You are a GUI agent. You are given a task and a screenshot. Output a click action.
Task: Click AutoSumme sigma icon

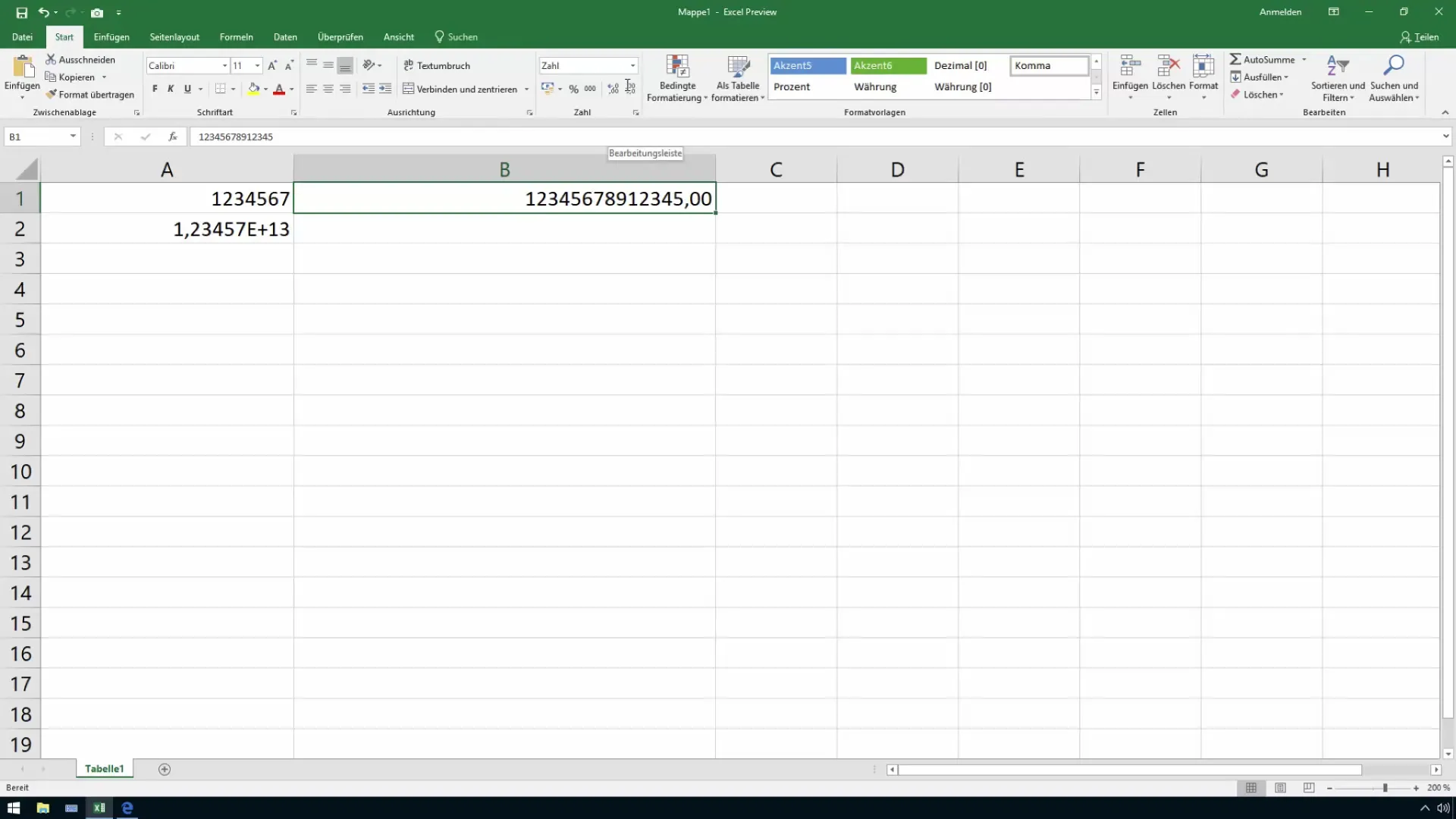click(x=1235, y=59)
